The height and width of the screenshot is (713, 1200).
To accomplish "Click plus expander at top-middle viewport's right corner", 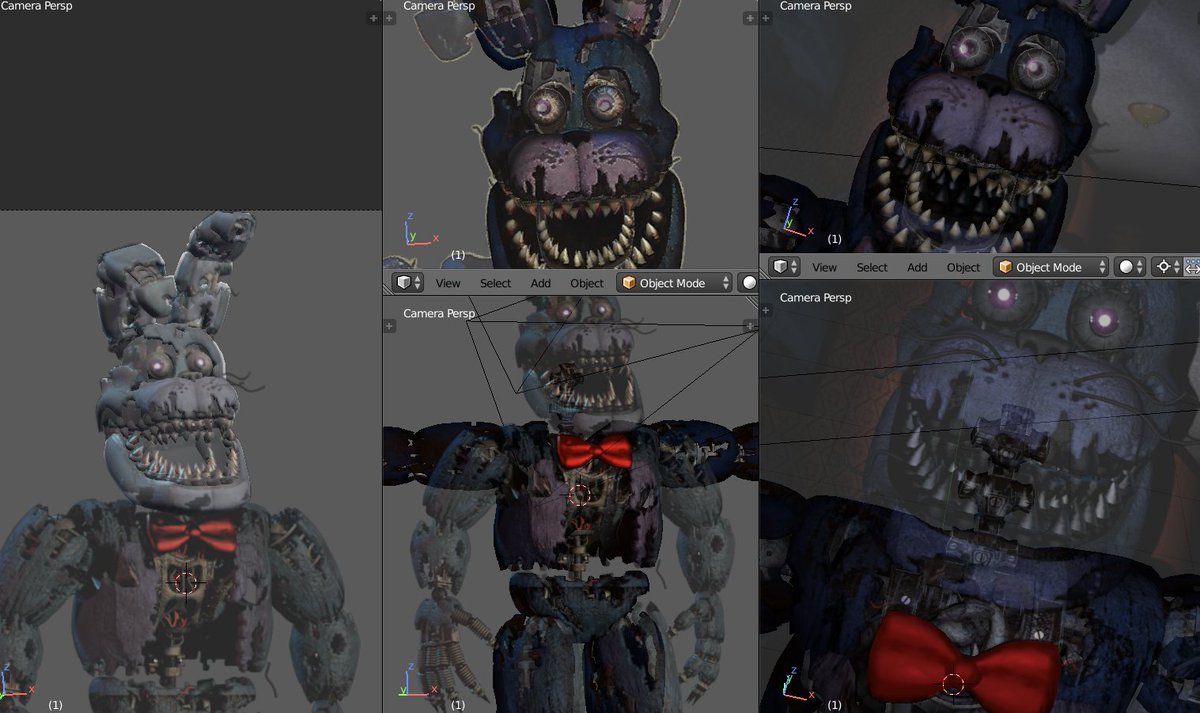I will pyautogui.click(x=750, y=18).
